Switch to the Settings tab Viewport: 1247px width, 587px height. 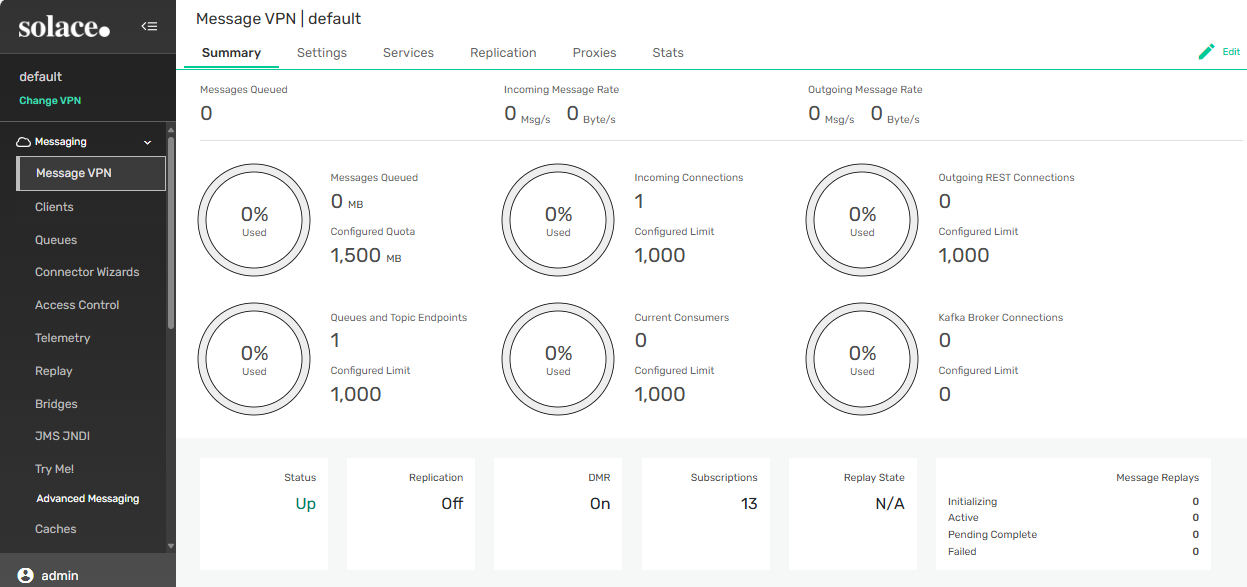tap(322, 53)
